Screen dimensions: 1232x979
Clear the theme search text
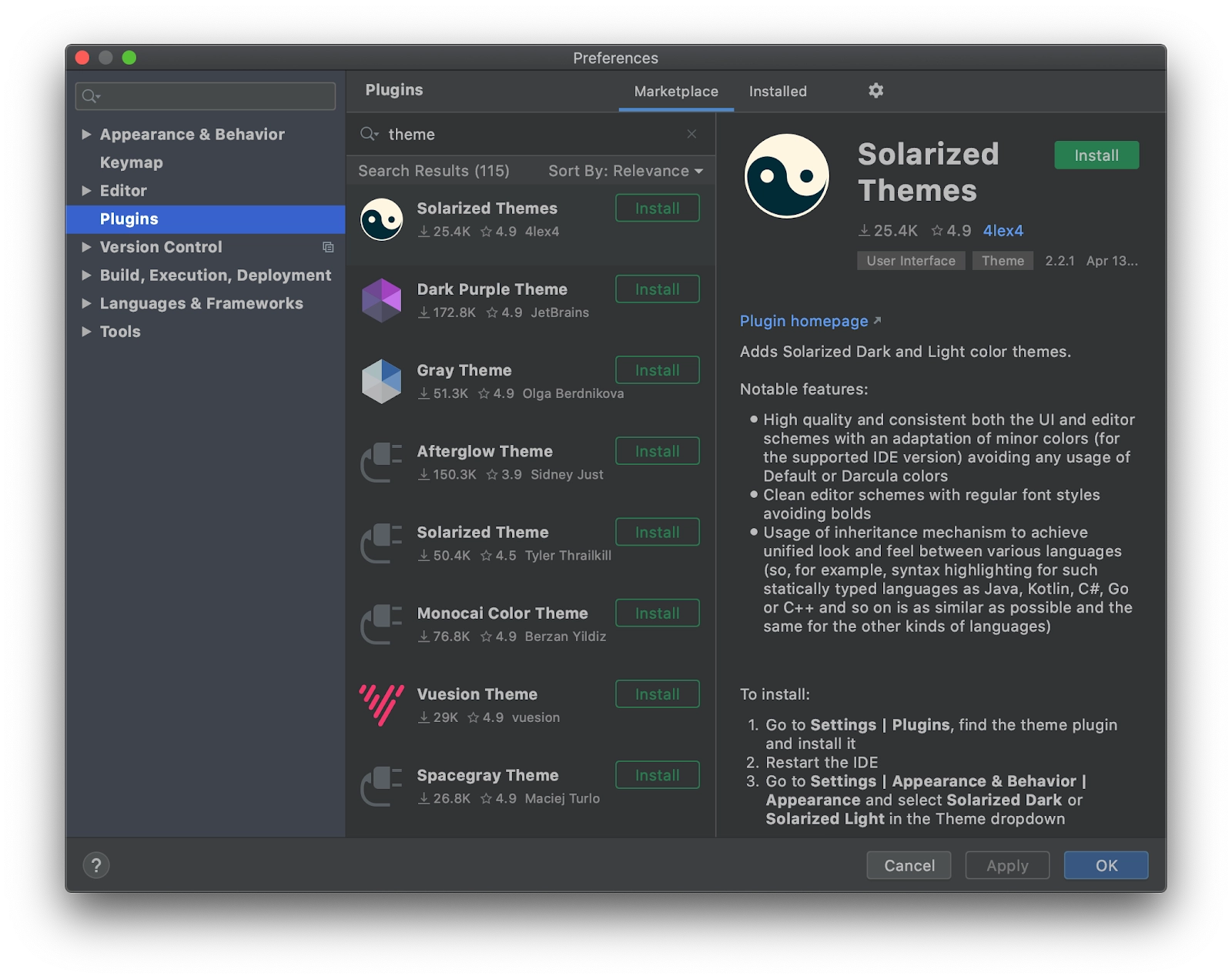click(691, 134)
